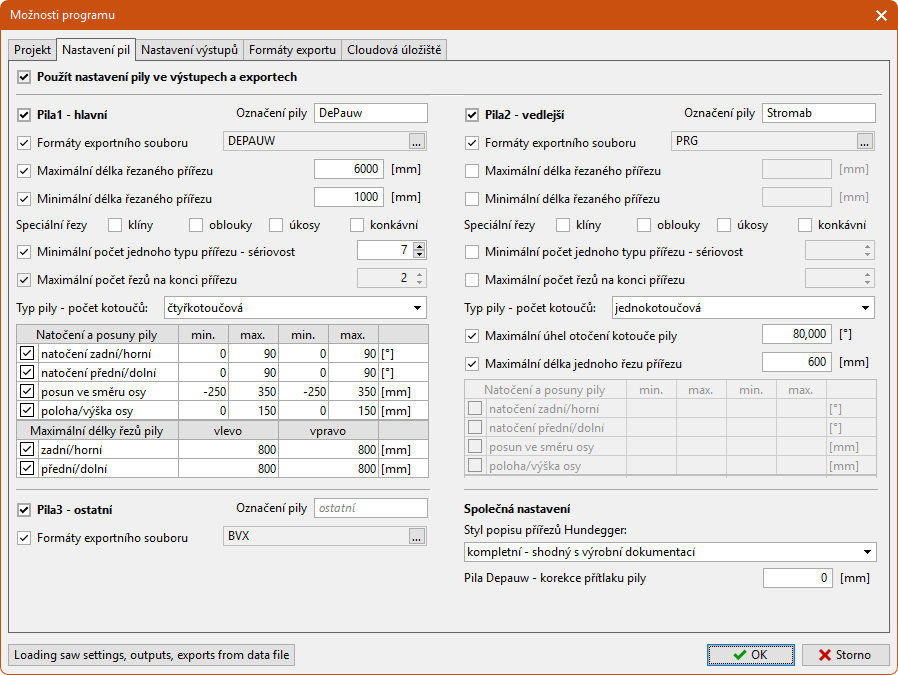Open Formáty exportu tab
898x675 pixels.
[x=292, y=50]
